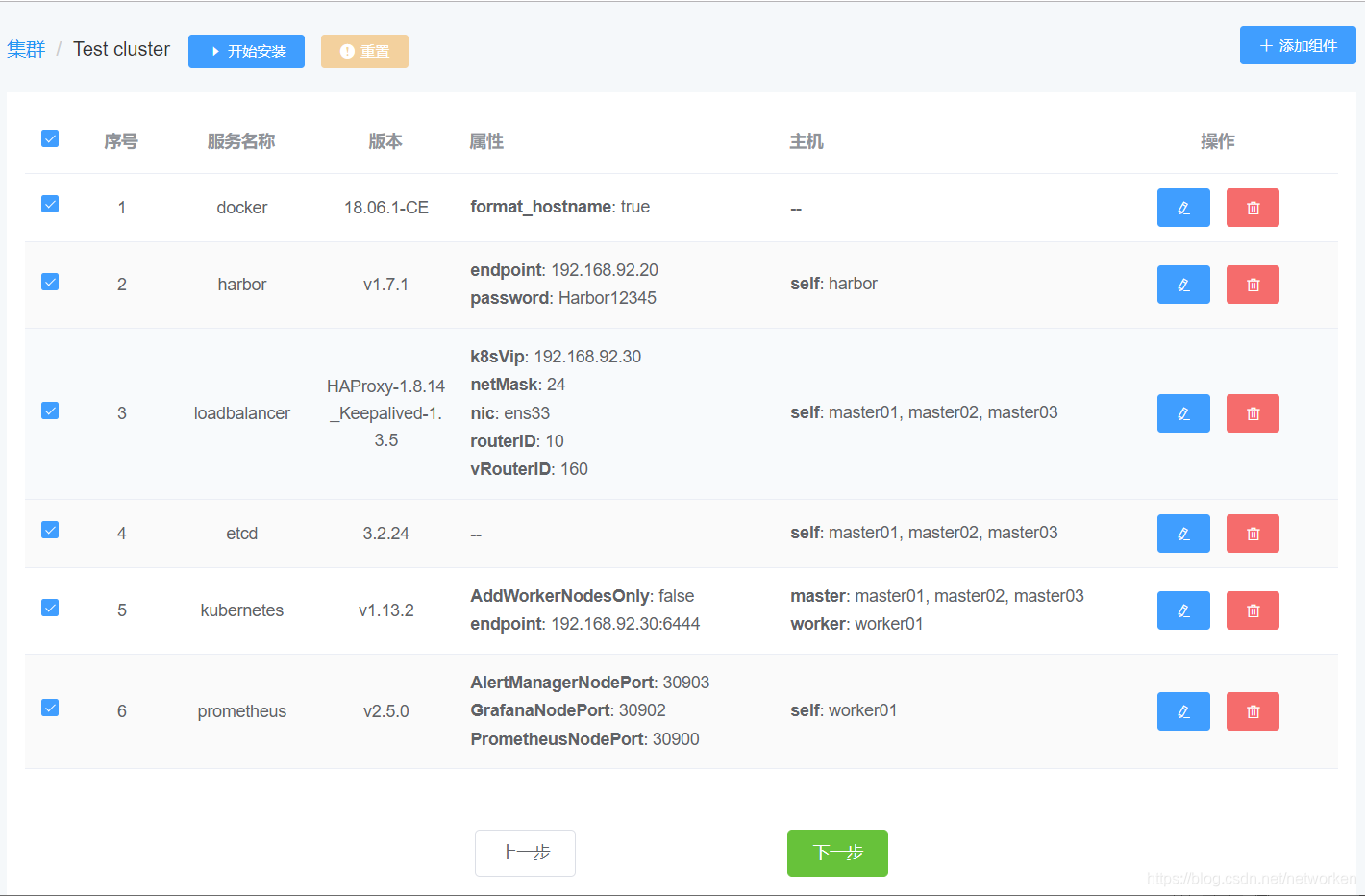Delete the prometheus service row
This screenshot has height=896, width=1365.
click(x=1253, y=711)
